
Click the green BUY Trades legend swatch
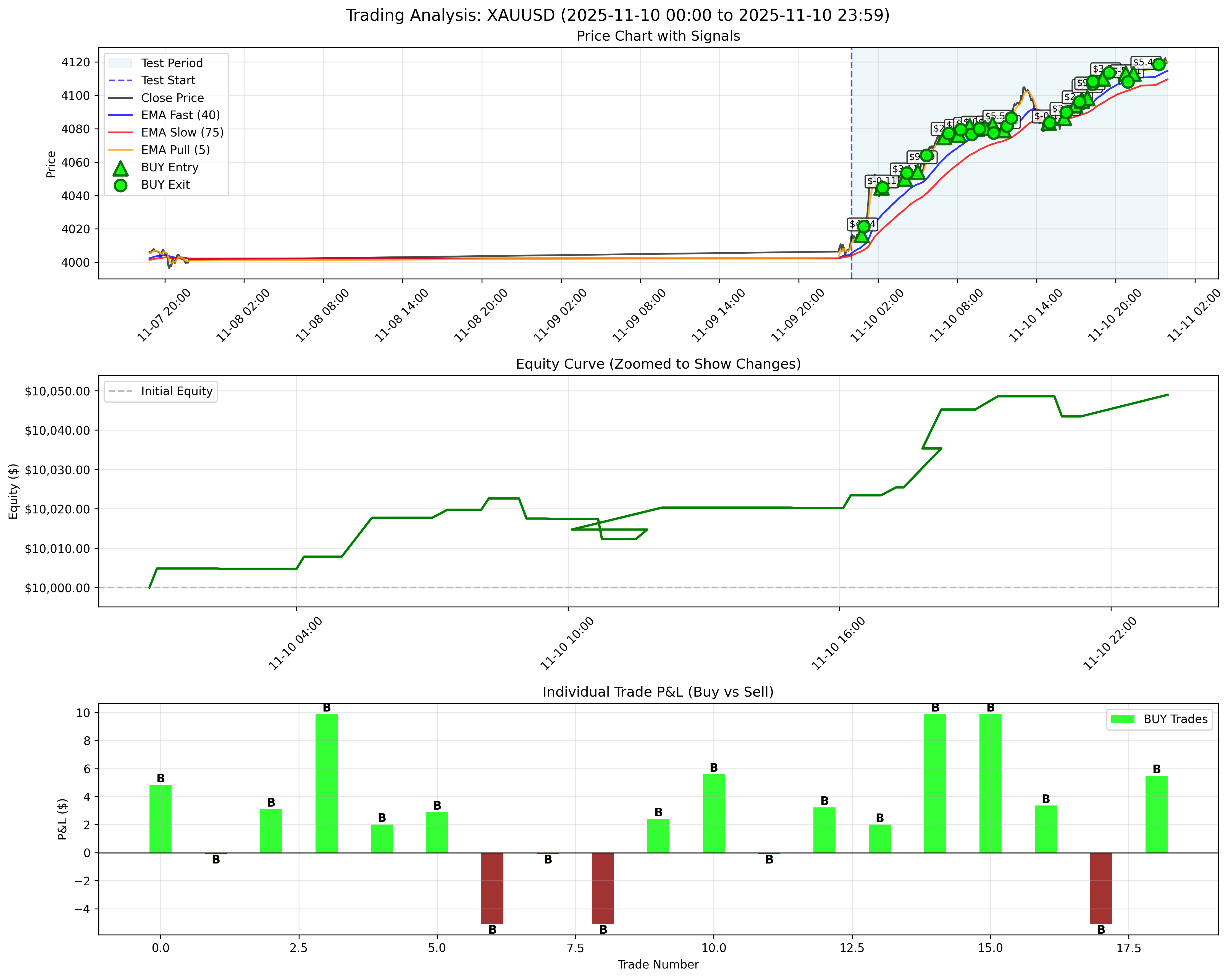(x=1122, y=720)
